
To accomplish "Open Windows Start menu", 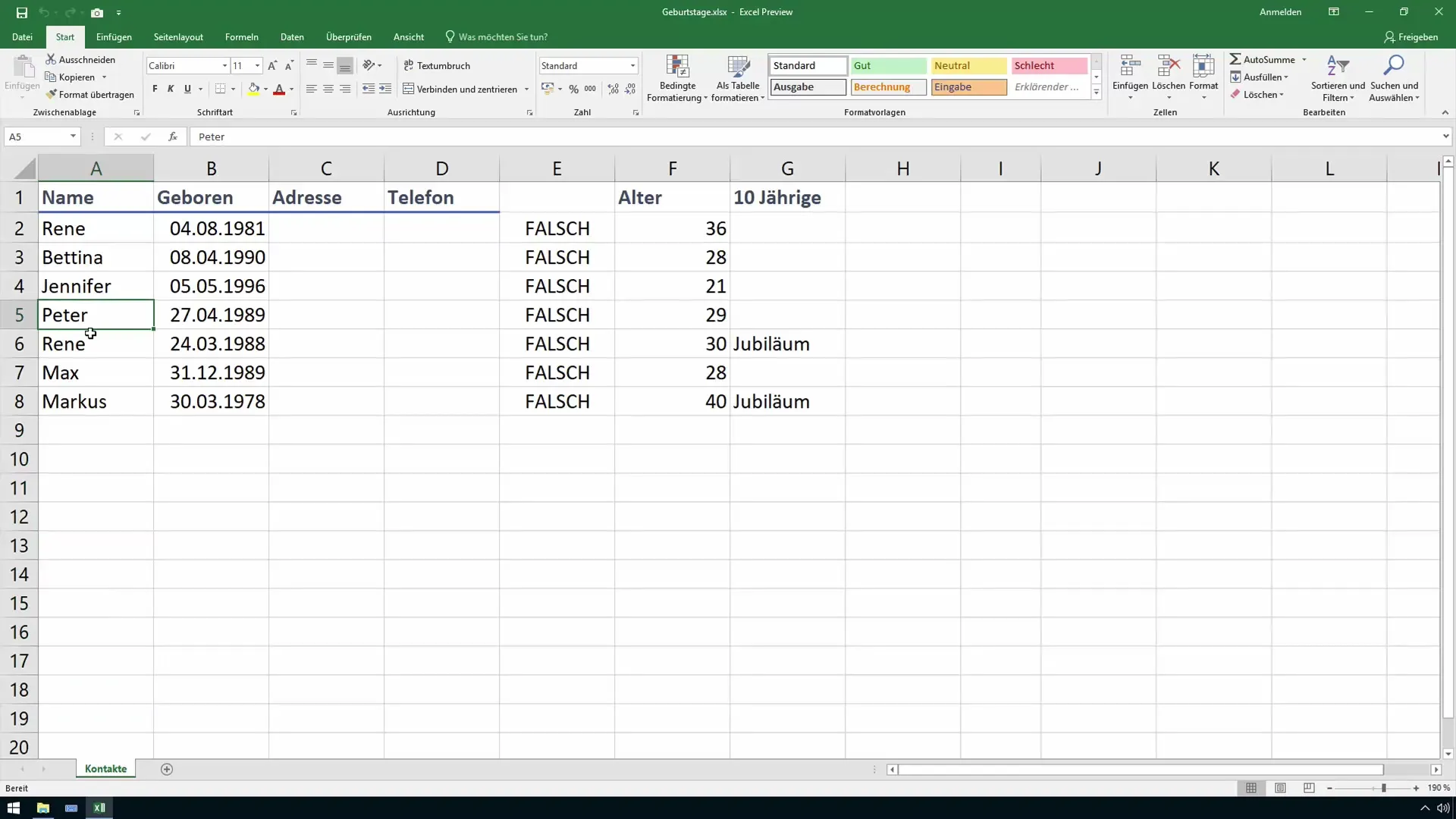I will pyautogui.click(x=14, y=808).
